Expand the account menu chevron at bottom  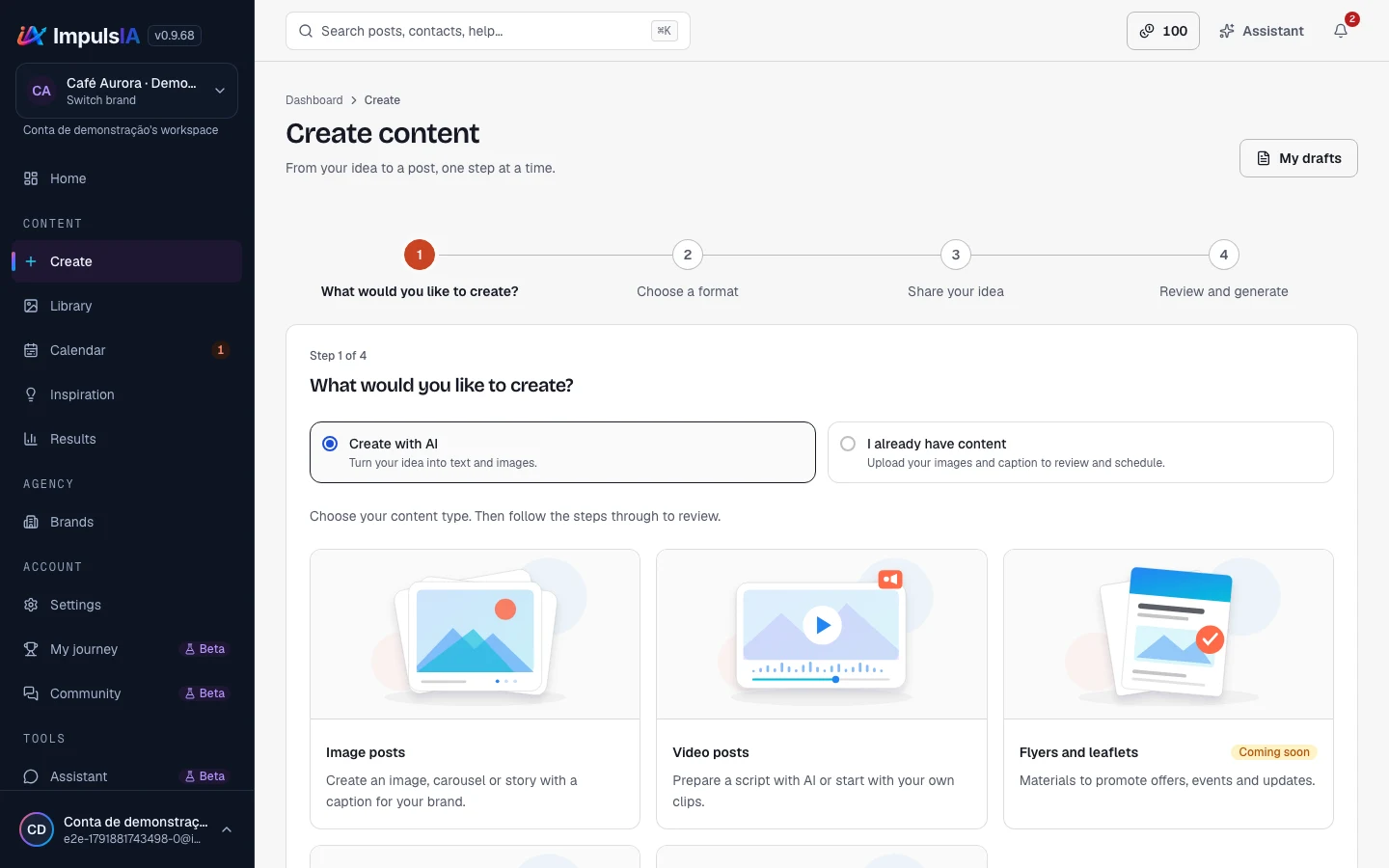coord(227,829)
